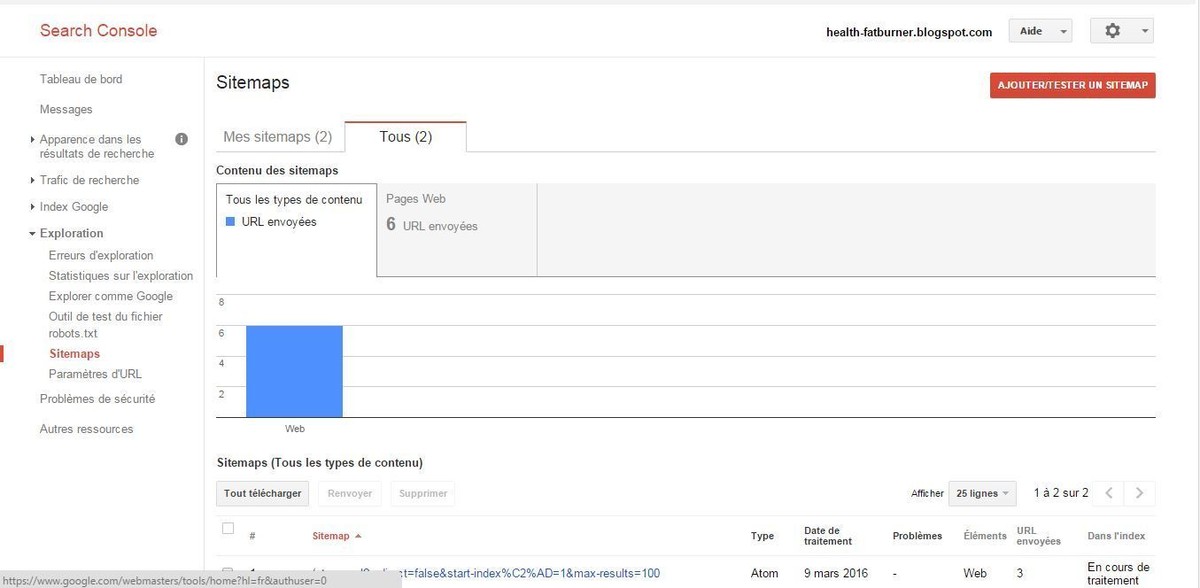Click Ajouter/Tester un sitemap button
This screenshot has height=588, width=1200.
point(1072,85)
